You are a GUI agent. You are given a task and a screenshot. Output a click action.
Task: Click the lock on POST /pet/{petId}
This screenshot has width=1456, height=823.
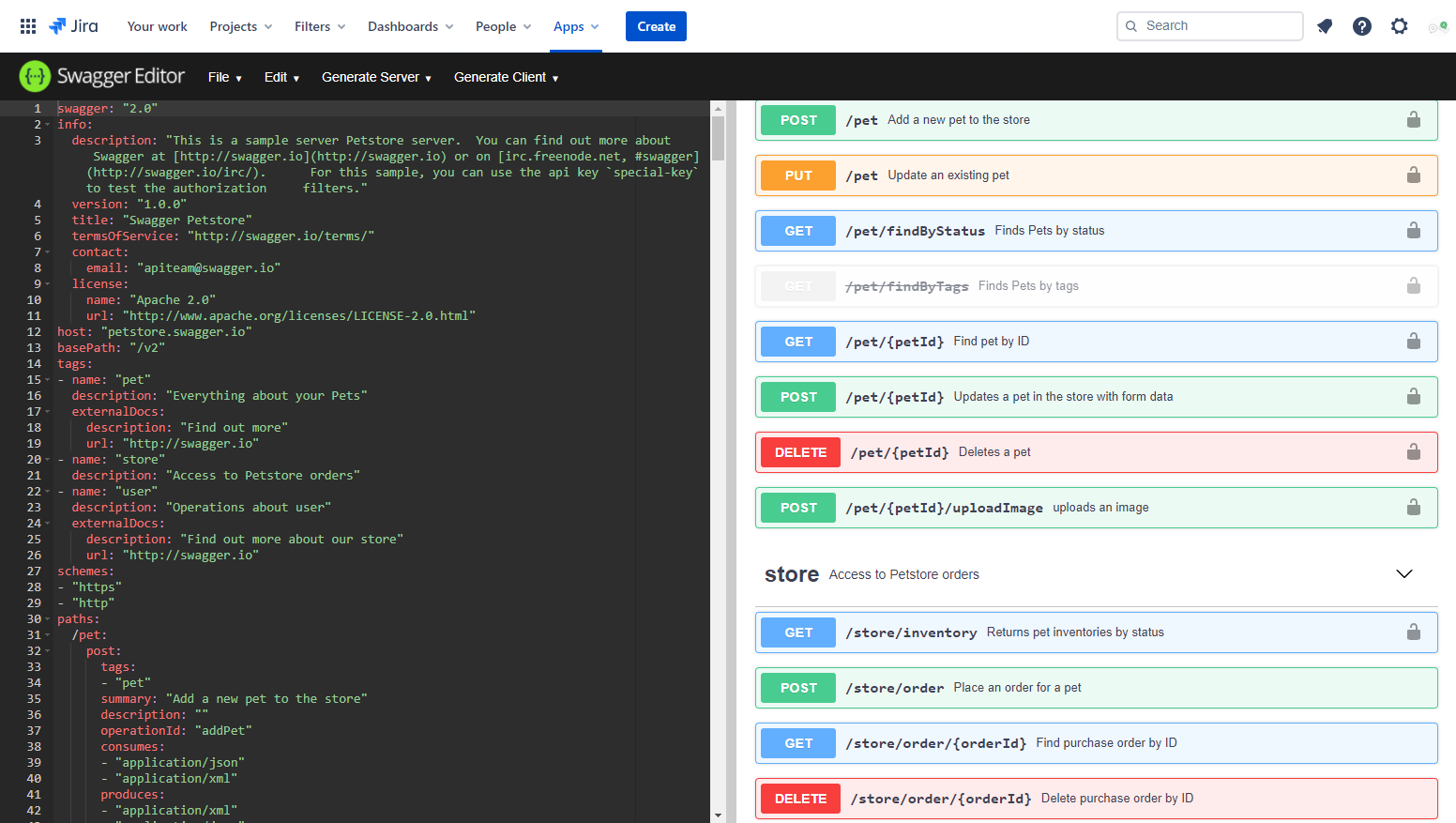click(1414, 397)
